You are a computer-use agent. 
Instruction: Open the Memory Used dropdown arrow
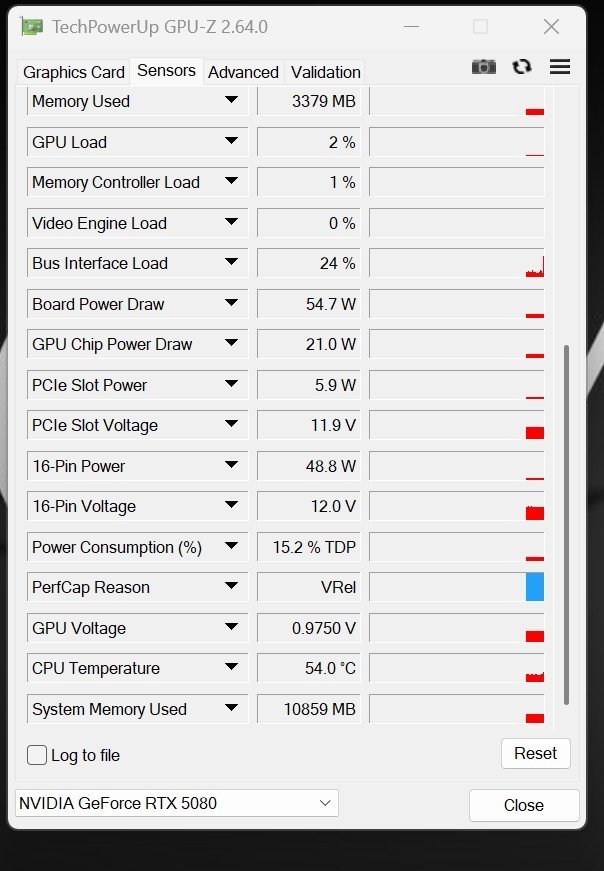click(232, 100)
